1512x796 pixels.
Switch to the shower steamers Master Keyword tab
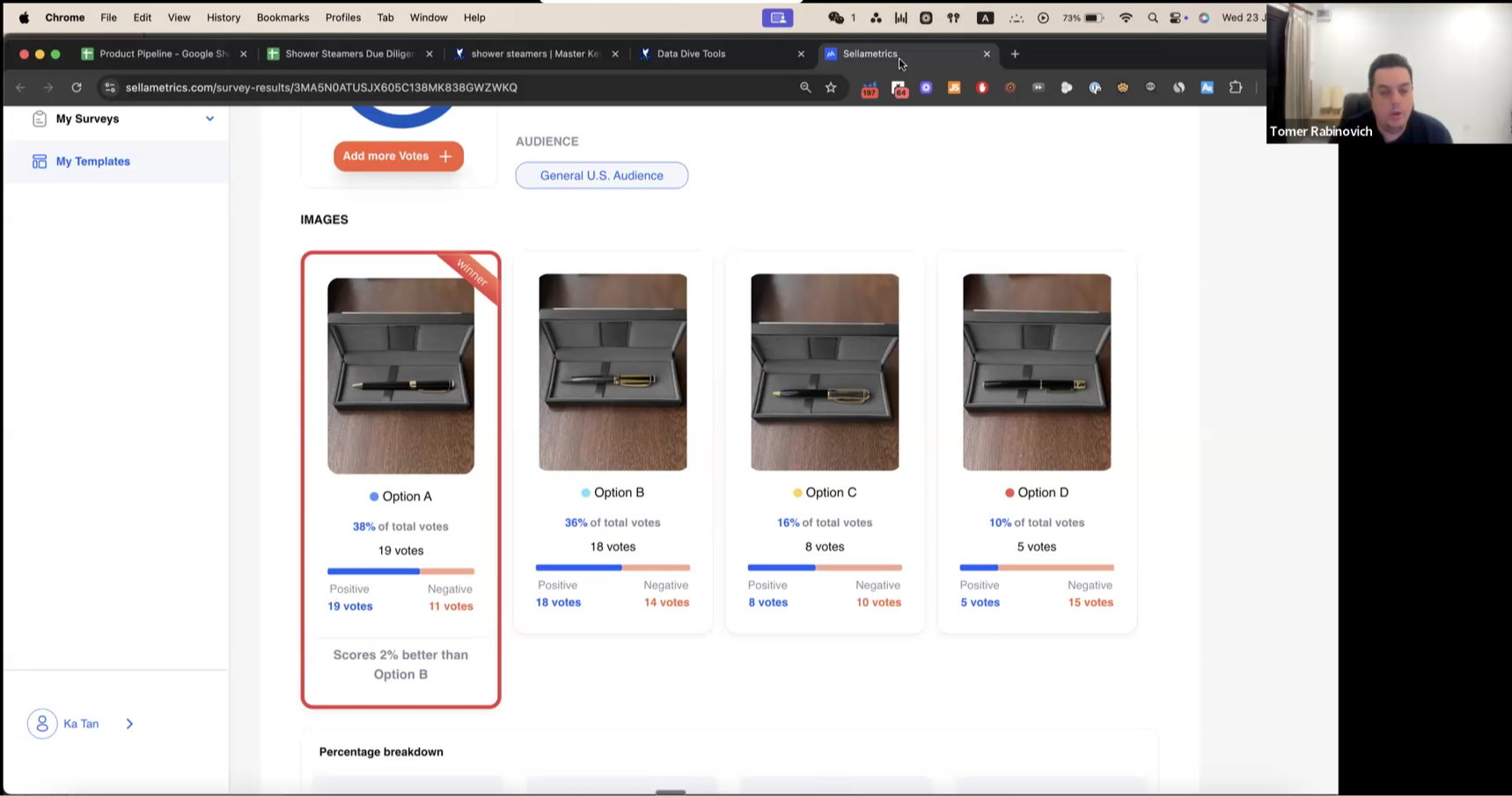pyautogui.click(x=535, y=54)
